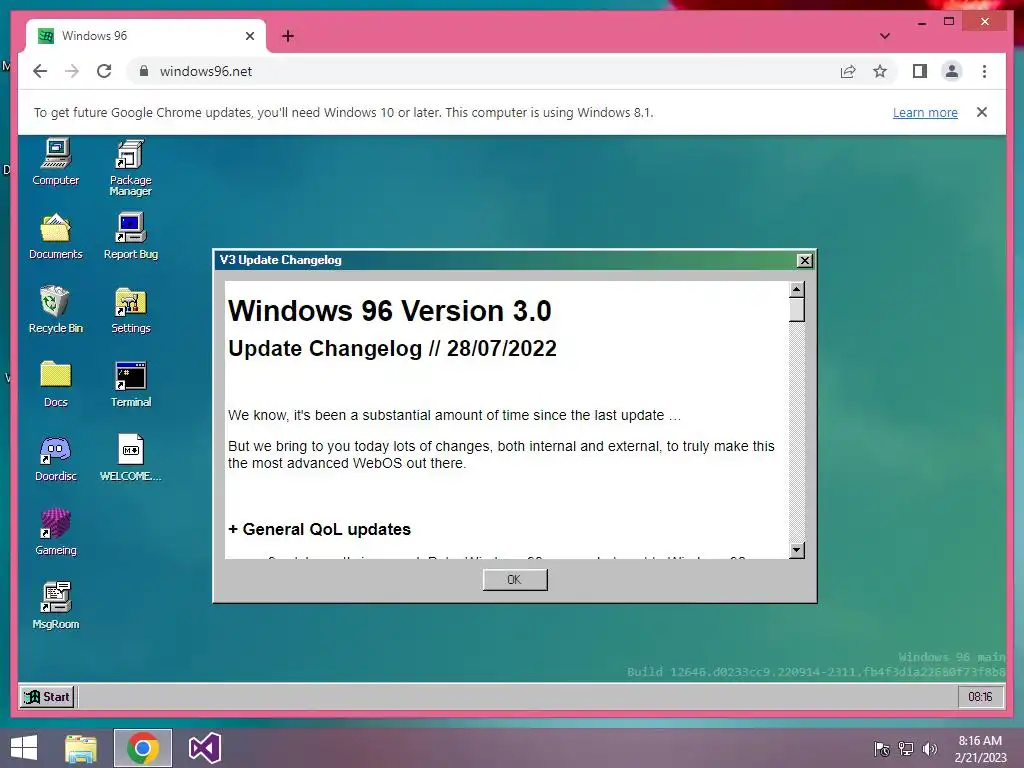Click the site lock icon in the address bar

coord(144,71)
